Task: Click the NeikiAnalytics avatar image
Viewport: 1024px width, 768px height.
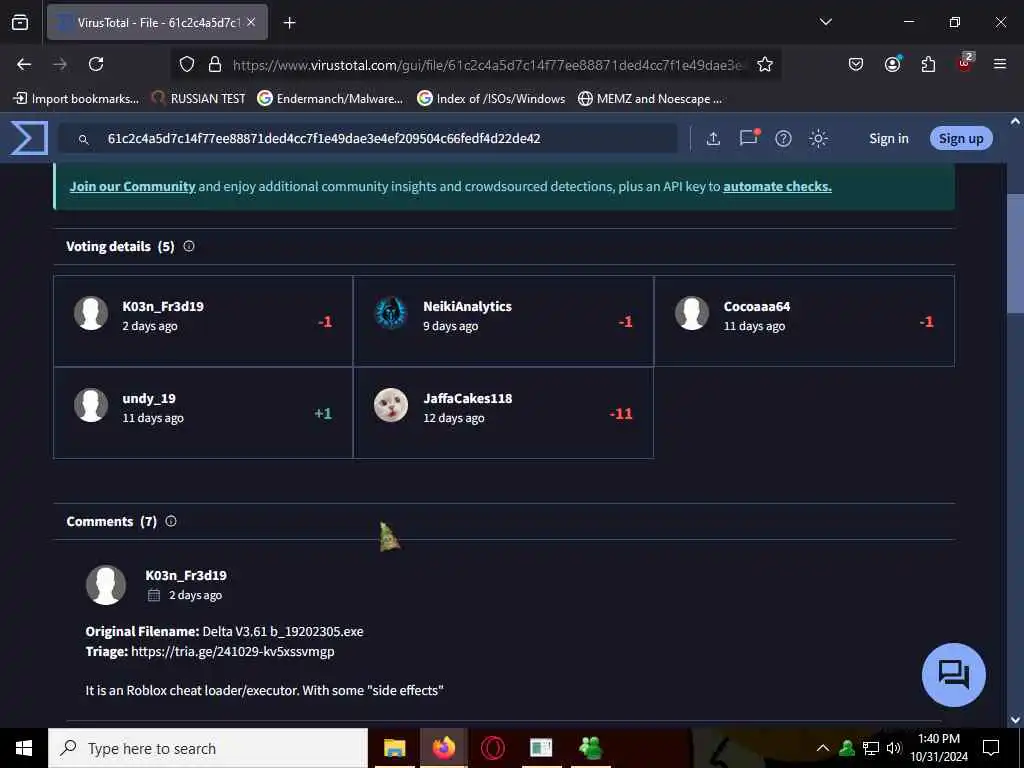Action: click(391, 313)
